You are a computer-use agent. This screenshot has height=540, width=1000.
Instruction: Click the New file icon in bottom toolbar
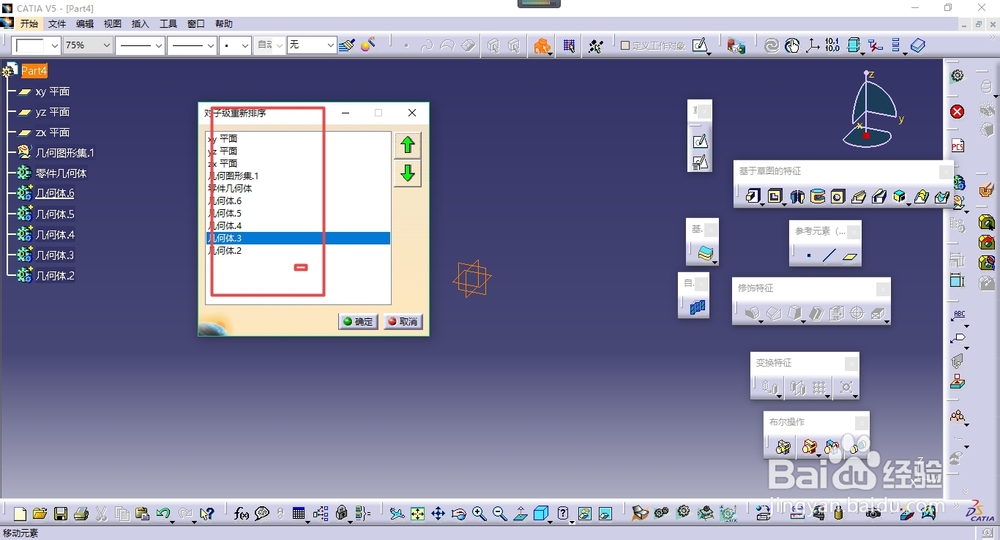(x=20, y=513)
